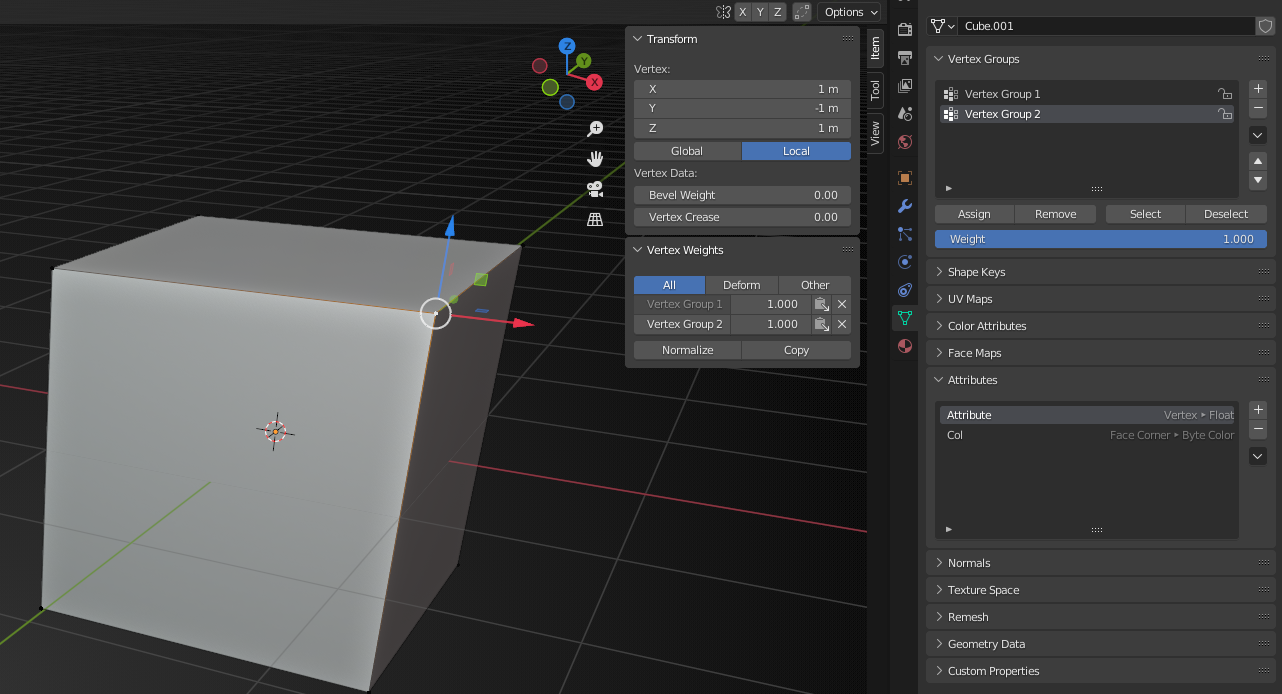This screenshot has width=1282, height=694.
Task: Toggle Z axis mirror in header
Action: [778, 12]
